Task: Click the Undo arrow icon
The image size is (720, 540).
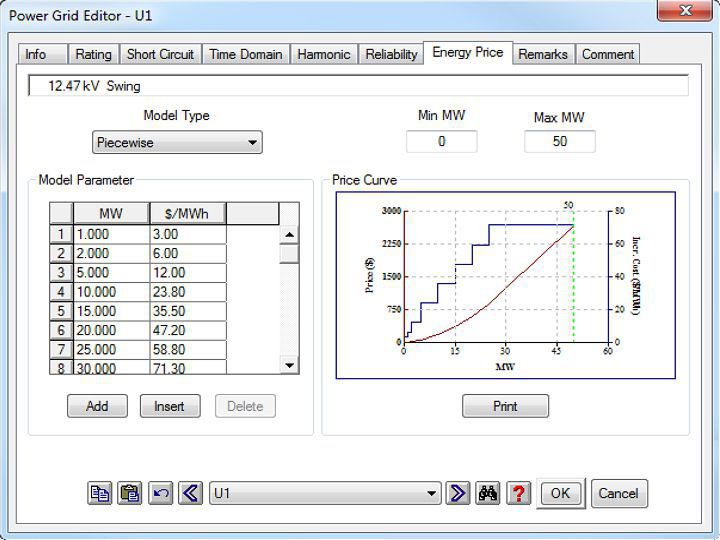Action: pyautogui.click(x=160, y=493)
